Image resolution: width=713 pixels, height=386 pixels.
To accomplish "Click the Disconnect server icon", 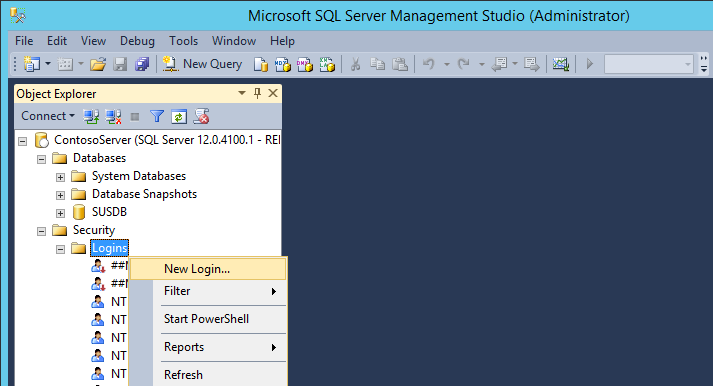I will [113, 117].
